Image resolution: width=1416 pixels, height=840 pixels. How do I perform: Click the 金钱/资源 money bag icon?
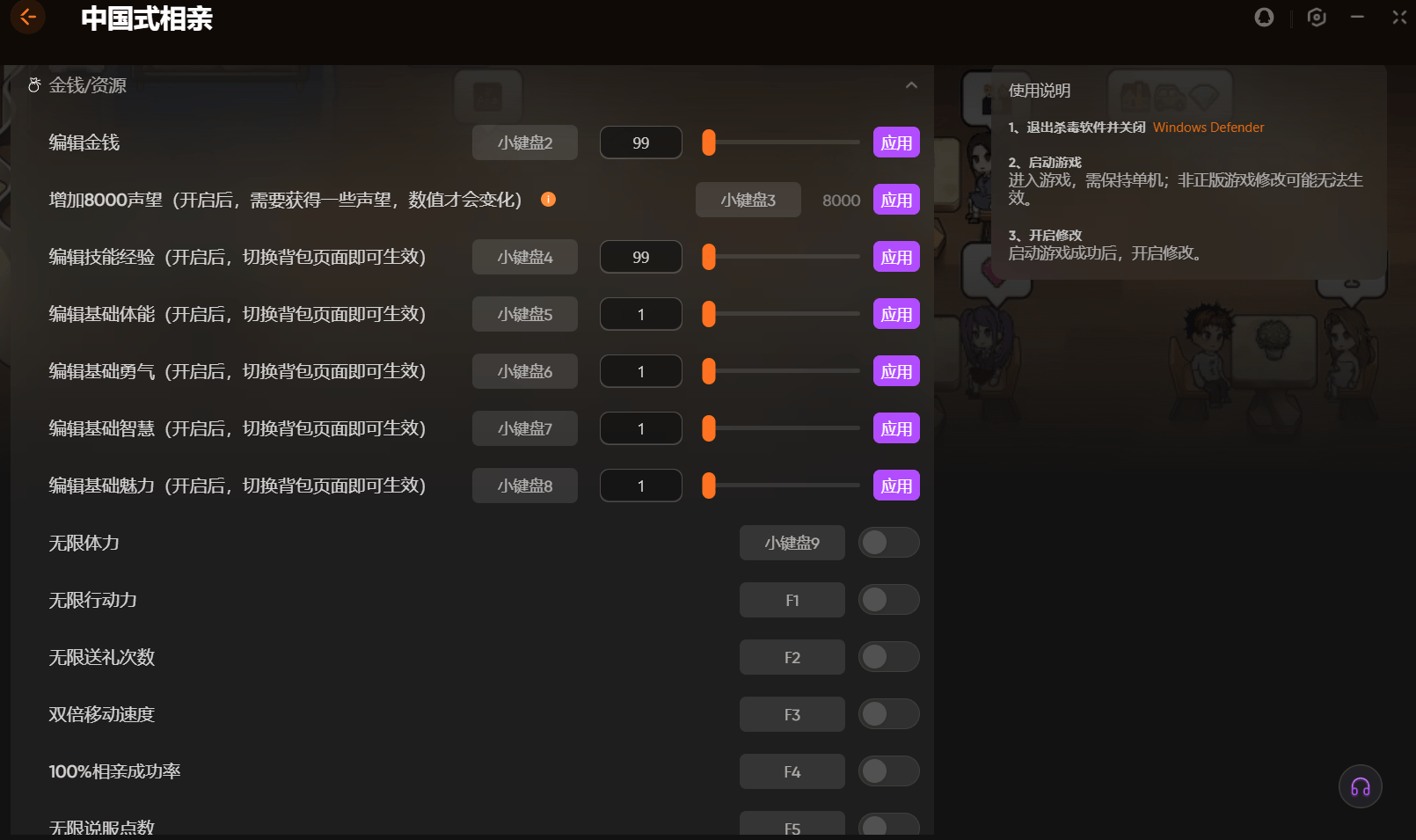click(x=34, y=85)
